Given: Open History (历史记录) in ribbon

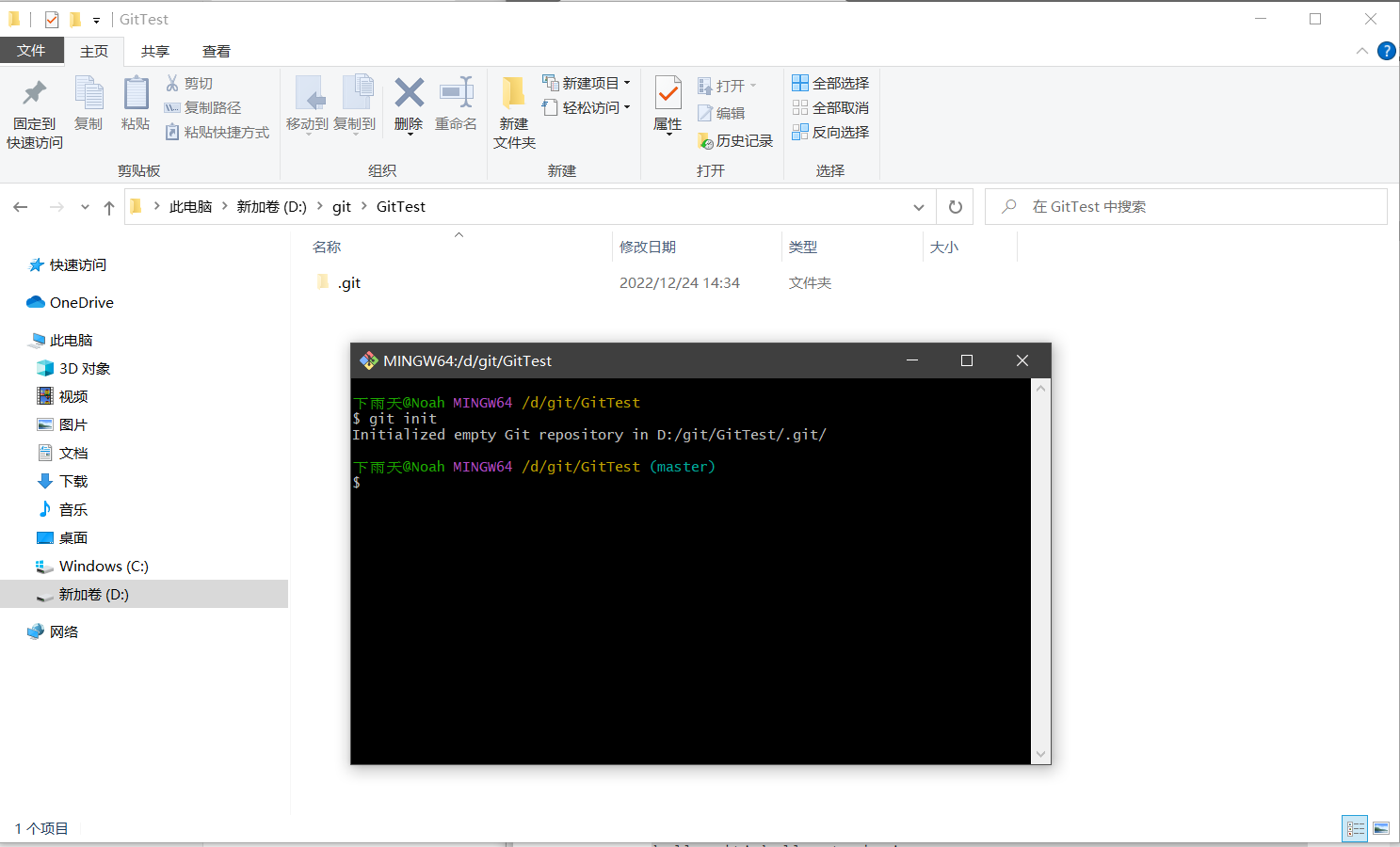Looking at the screenshot, I should click(x=735, y=141).
